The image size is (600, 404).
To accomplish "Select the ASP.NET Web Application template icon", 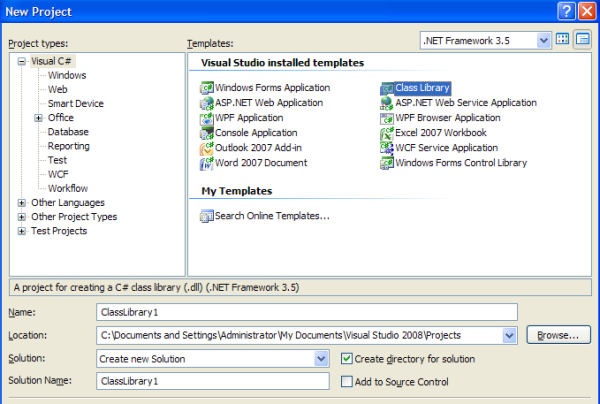I will 207,103.
